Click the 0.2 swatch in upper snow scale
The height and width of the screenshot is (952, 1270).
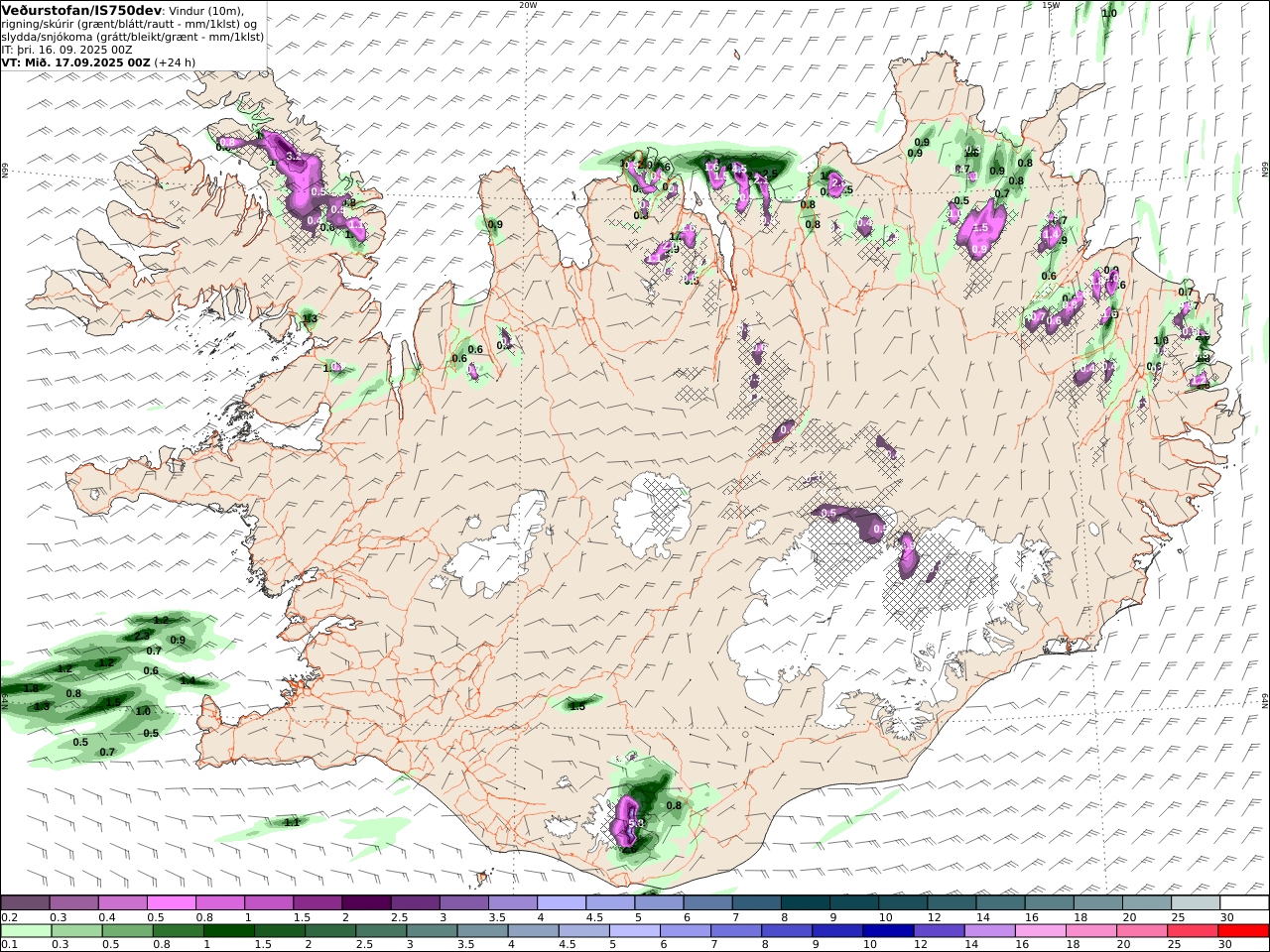[26, 902]
